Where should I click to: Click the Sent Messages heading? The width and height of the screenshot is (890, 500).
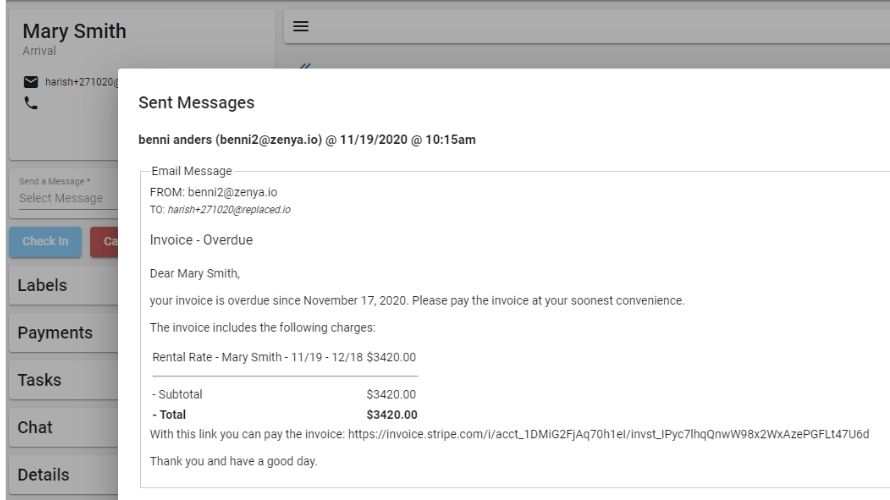196,102
